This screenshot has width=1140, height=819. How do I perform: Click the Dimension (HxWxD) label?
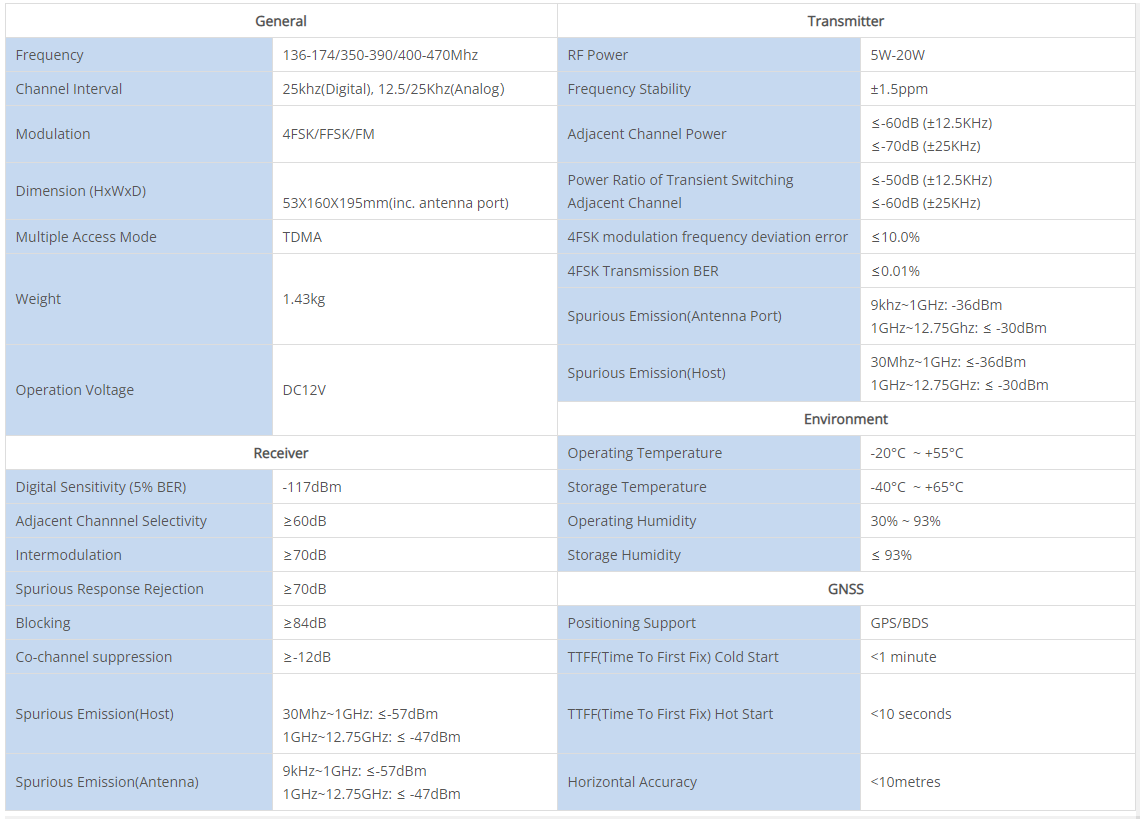click(81, 191)
